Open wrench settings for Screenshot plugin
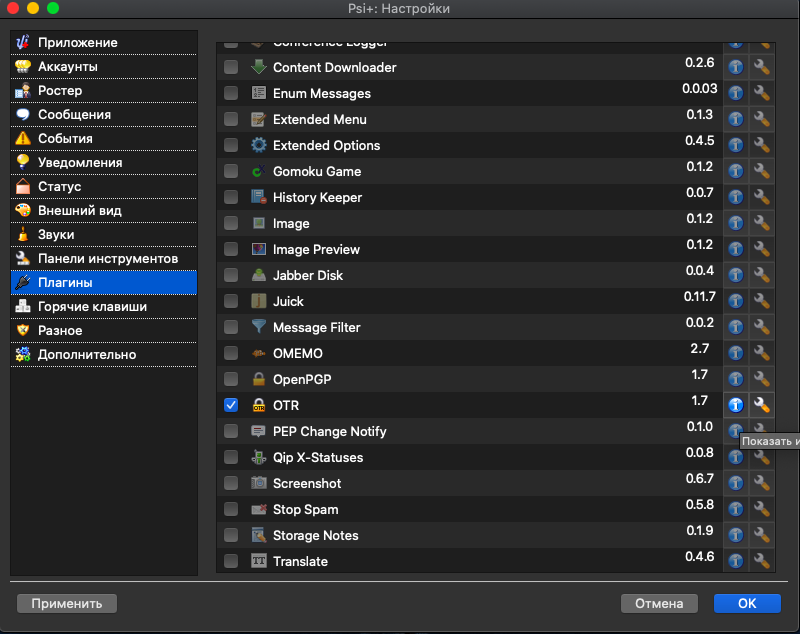 (x=761, y=483)
